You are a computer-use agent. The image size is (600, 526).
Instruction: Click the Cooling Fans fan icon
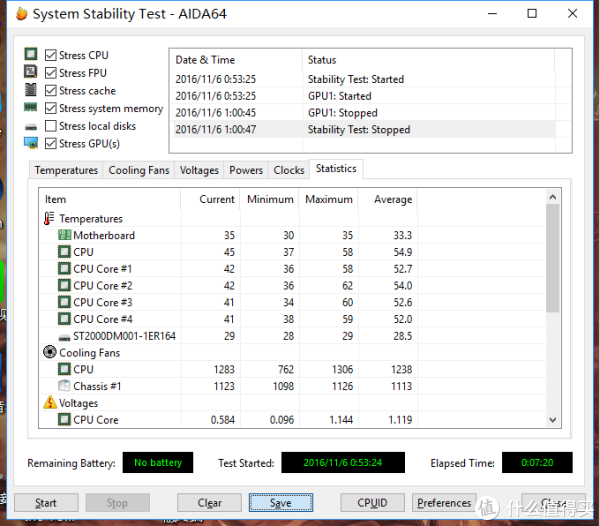50,352
